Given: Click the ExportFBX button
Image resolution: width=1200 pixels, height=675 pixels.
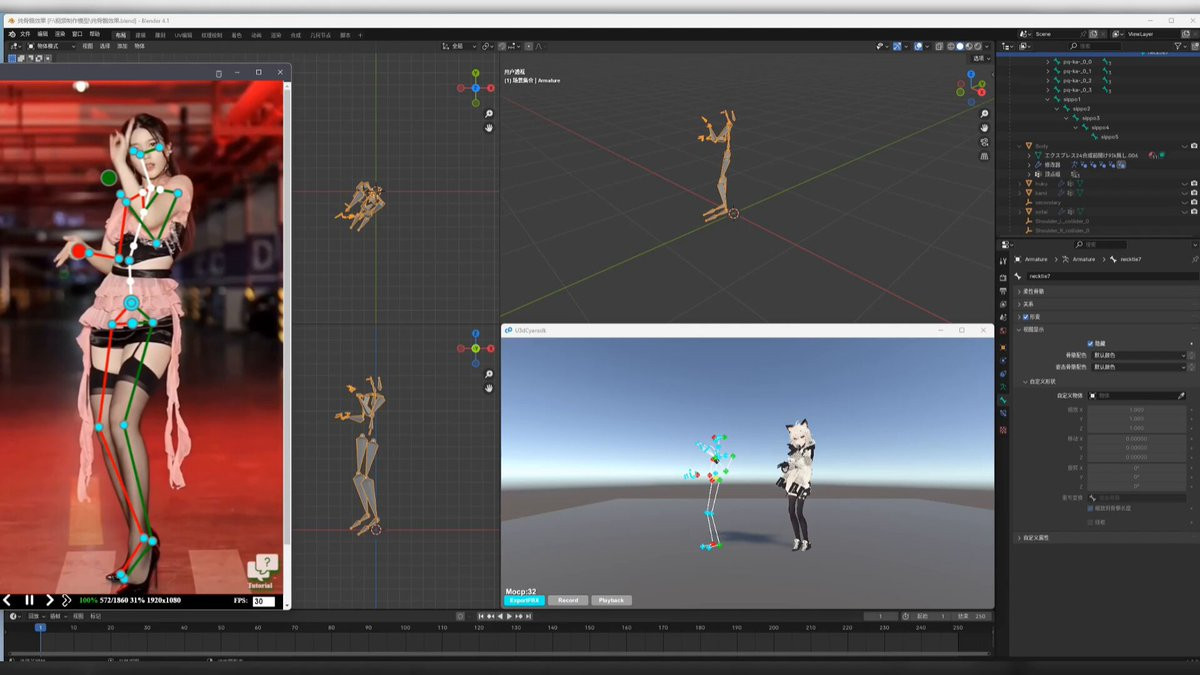Looking at the screenshot, I should tap(524, 600).
